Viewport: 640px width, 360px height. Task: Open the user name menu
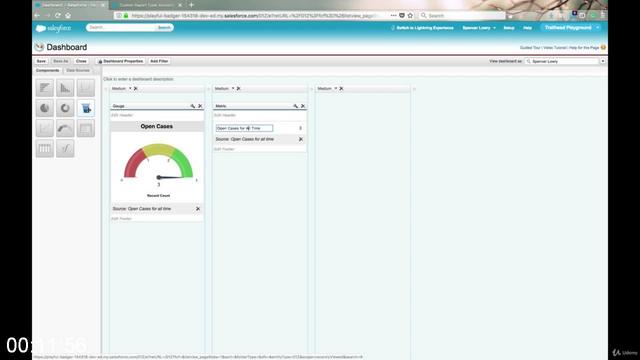point(479,28)
